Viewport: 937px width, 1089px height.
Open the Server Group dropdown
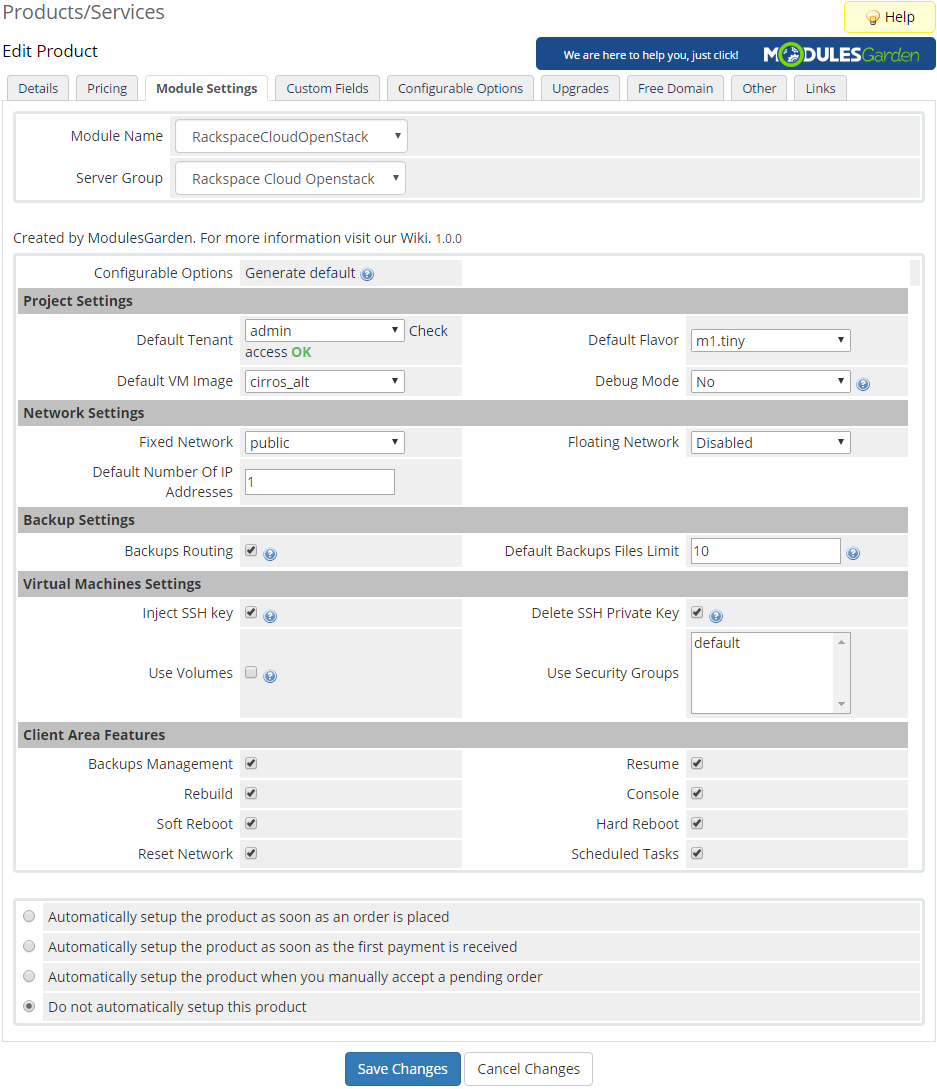pyautogui.click(x=289, y=177)
